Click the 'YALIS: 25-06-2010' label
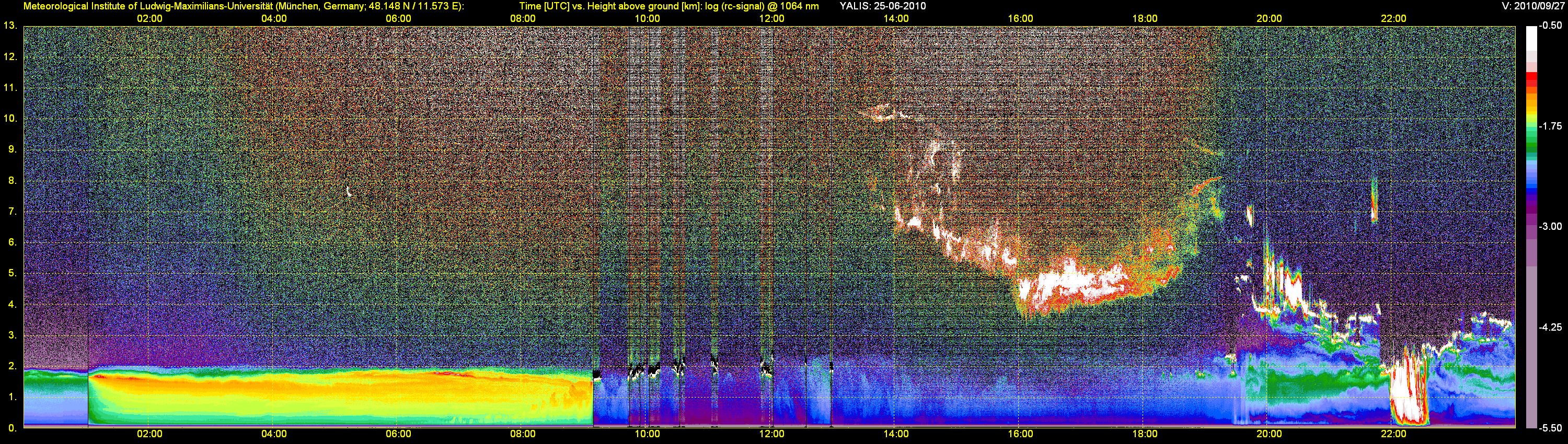Image resolution: width=1568 pixels, height=444 pixels. [x=883, y=6]
